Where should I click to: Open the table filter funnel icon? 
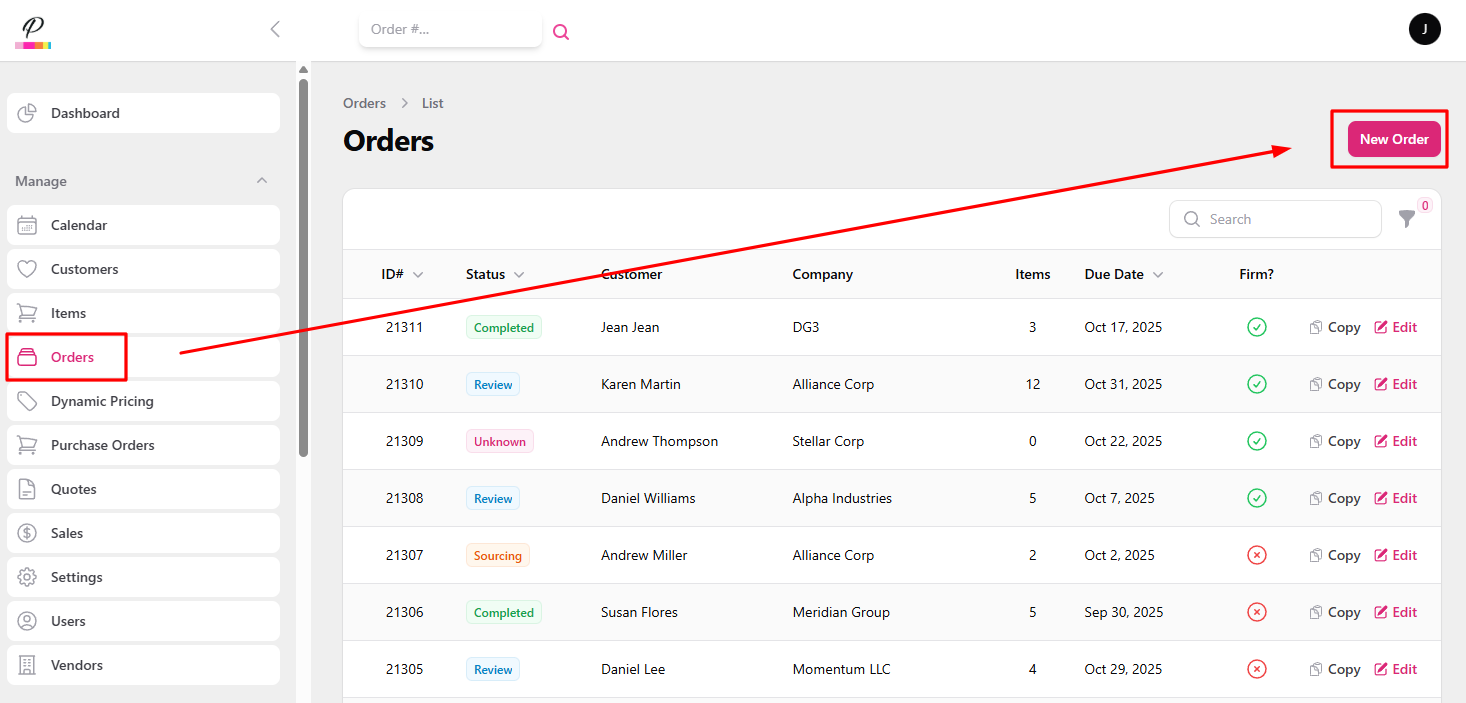click(x=1407, y=219)
